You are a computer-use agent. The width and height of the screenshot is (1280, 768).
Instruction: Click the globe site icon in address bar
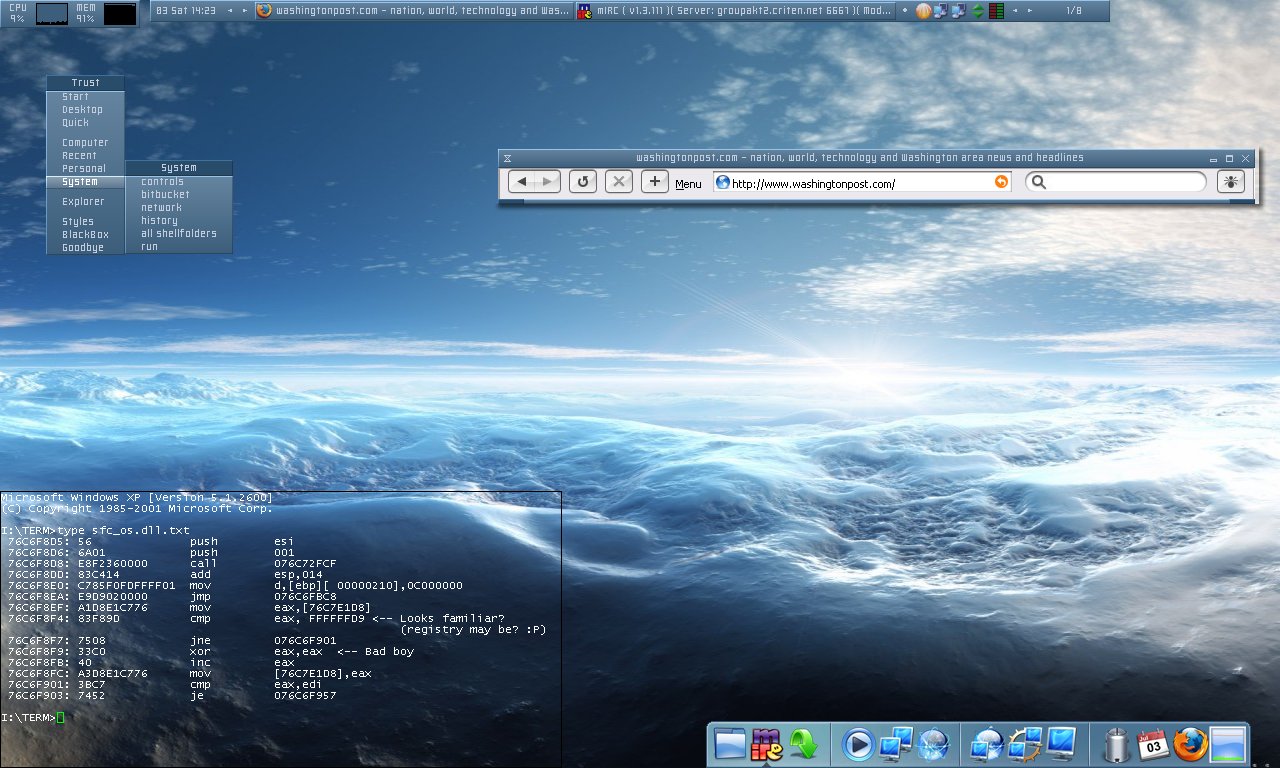point(722,182)
